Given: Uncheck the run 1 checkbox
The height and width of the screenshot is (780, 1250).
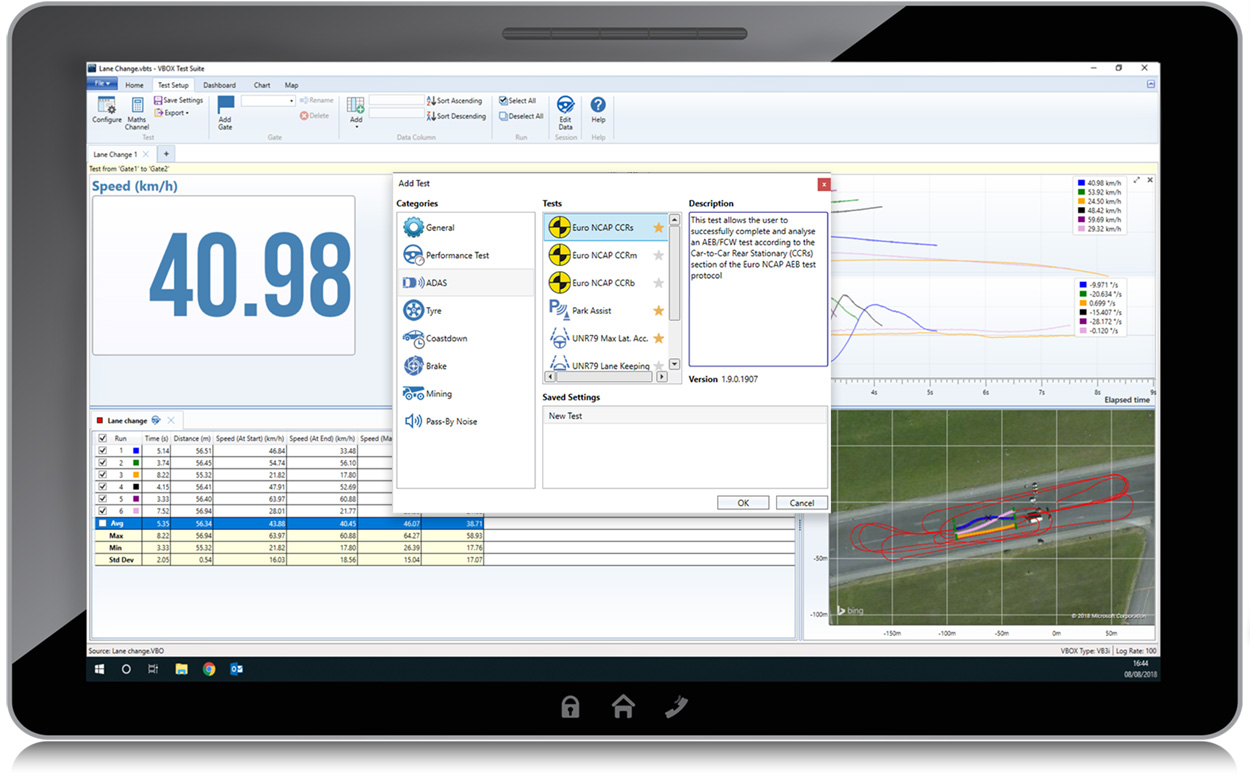Looking at the screenshot, I should [x=102, y=451].
